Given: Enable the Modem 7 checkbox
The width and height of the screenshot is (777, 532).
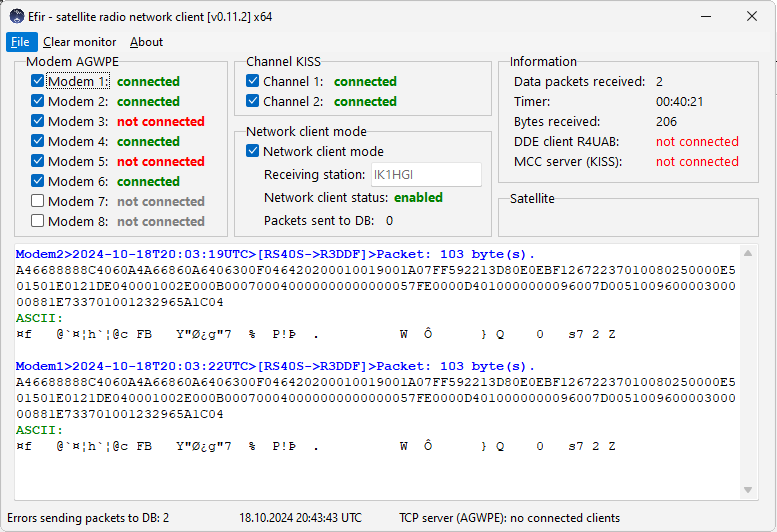Looking at the screenshot, I should point(38,202).
